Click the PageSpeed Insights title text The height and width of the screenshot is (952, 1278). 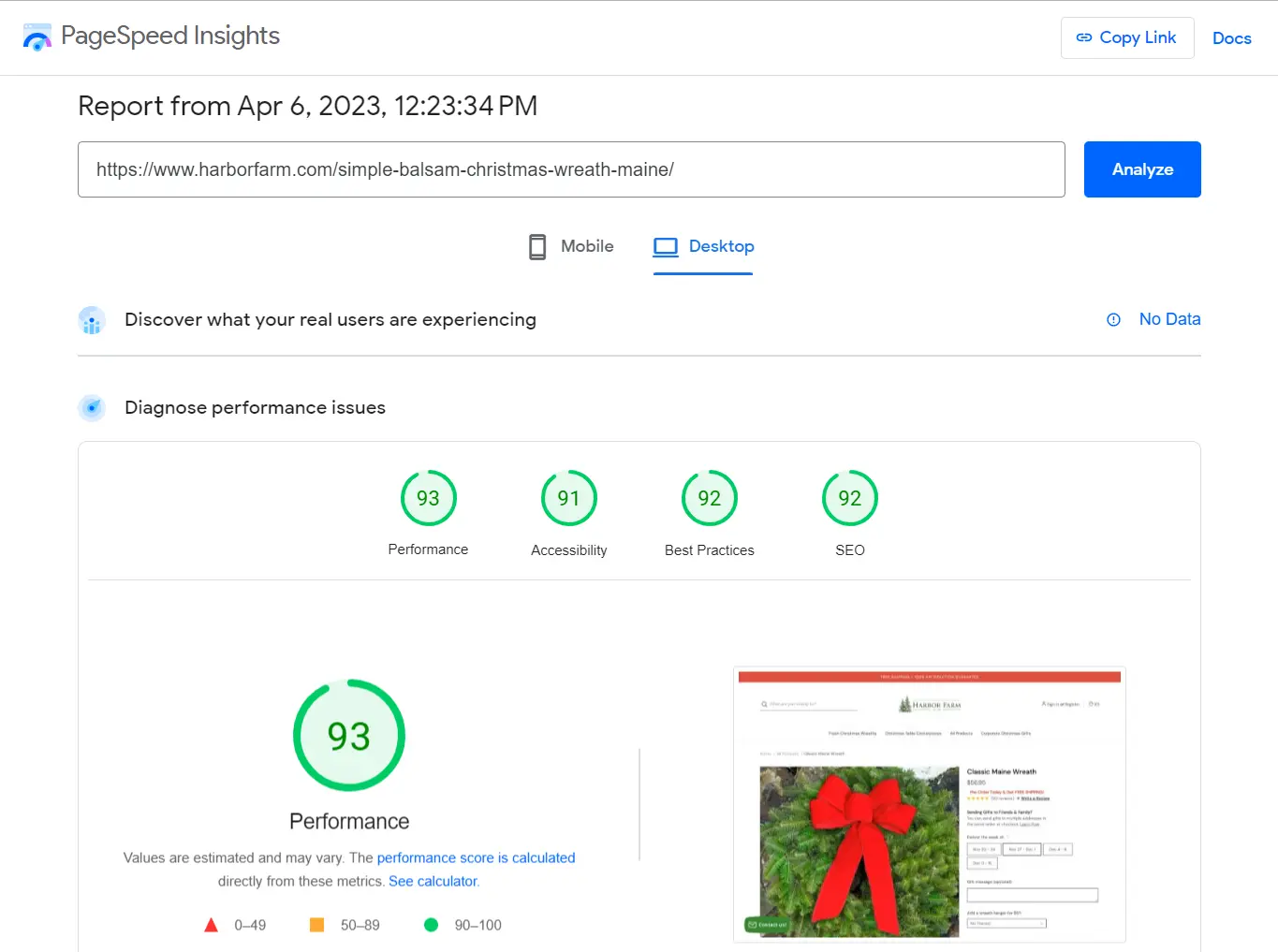pyautogui.click(x=170, y=36)
